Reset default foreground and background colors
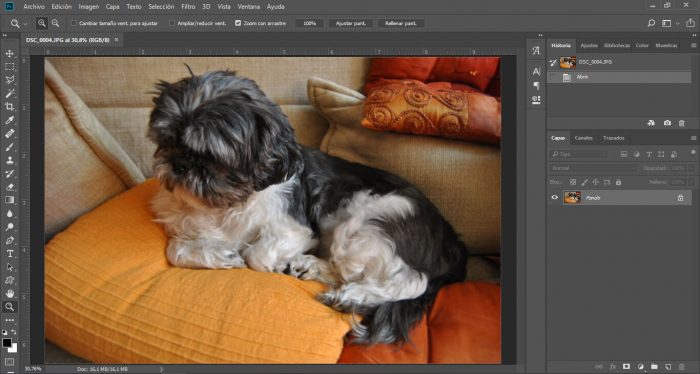The width and height of the screenshot is (700, 374). tap(5, 332)
